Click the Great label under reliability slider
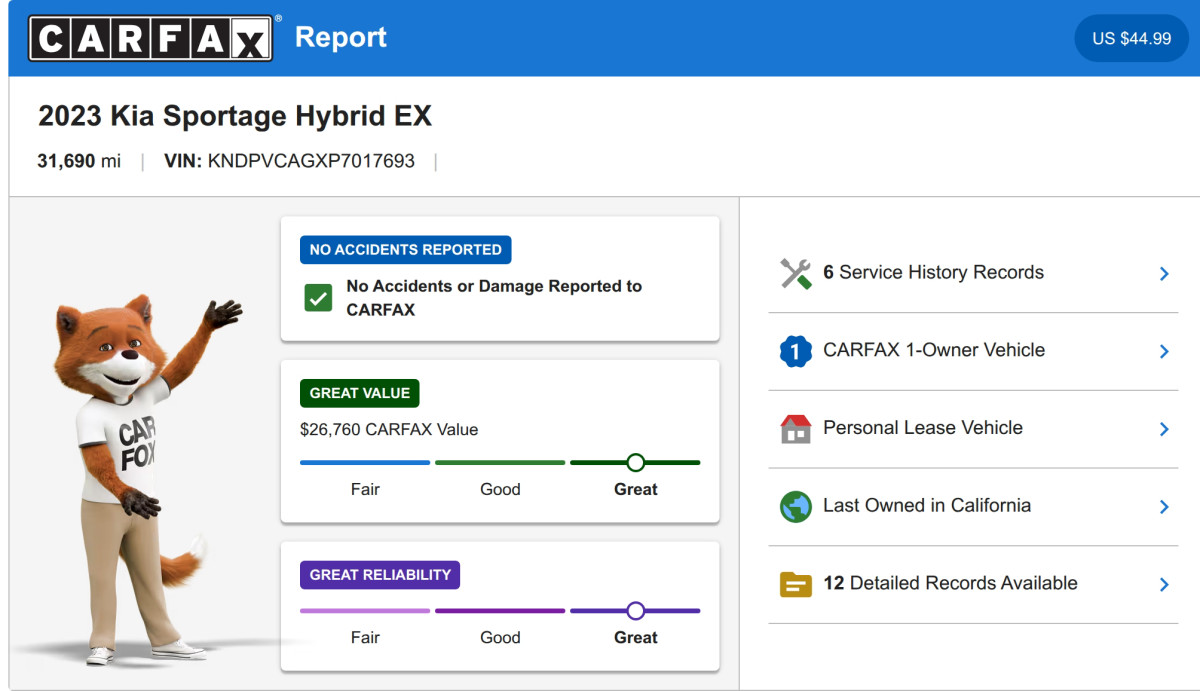This screenshot has width=1200, height=691. (636, 638)
